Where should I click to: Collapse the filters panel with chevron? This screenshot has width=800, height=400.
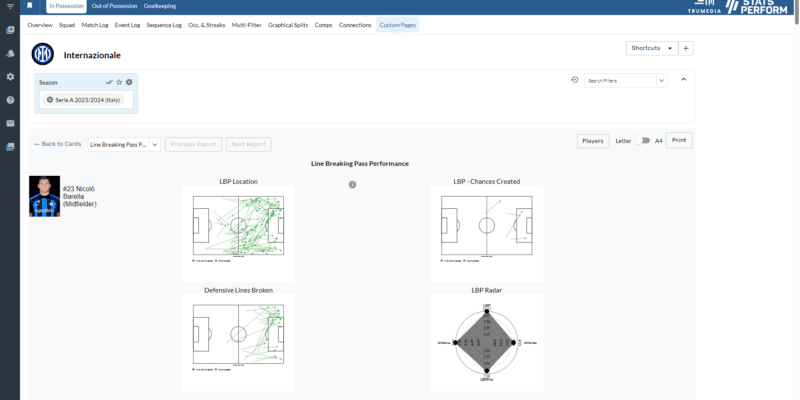pyautogui.click(x=684, y=79)
